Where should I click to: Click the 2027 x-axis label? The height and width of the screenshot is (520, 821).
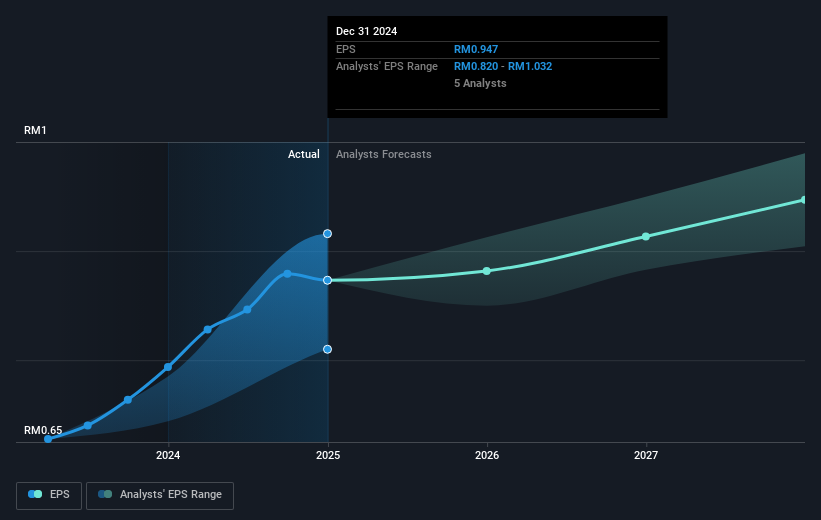coord(646,455)
